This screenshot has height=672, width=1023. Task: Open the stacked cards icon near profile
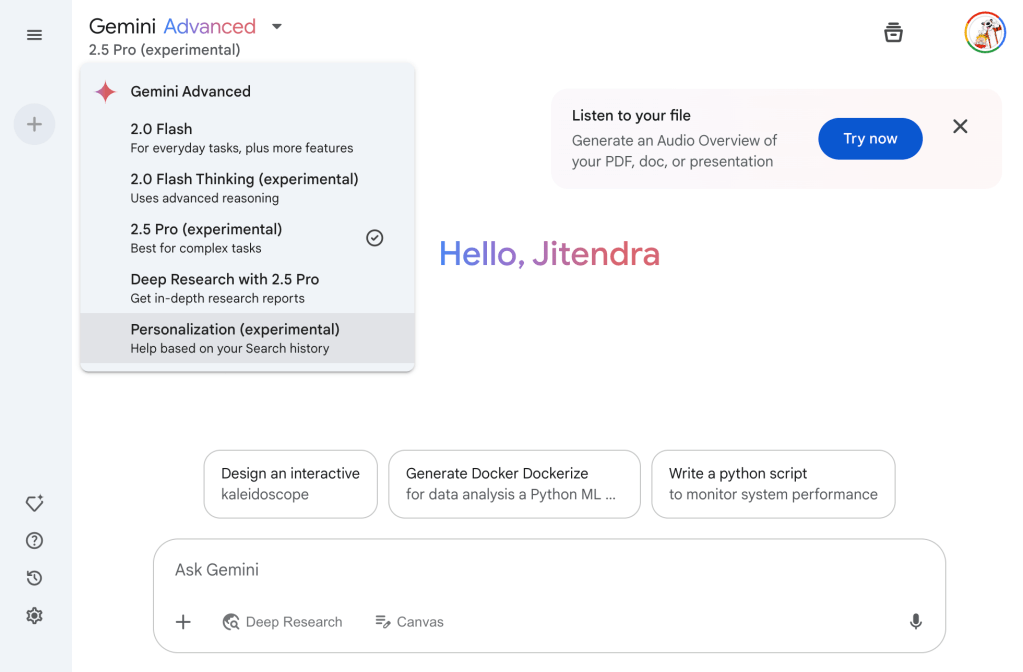[x=893, y=32]
